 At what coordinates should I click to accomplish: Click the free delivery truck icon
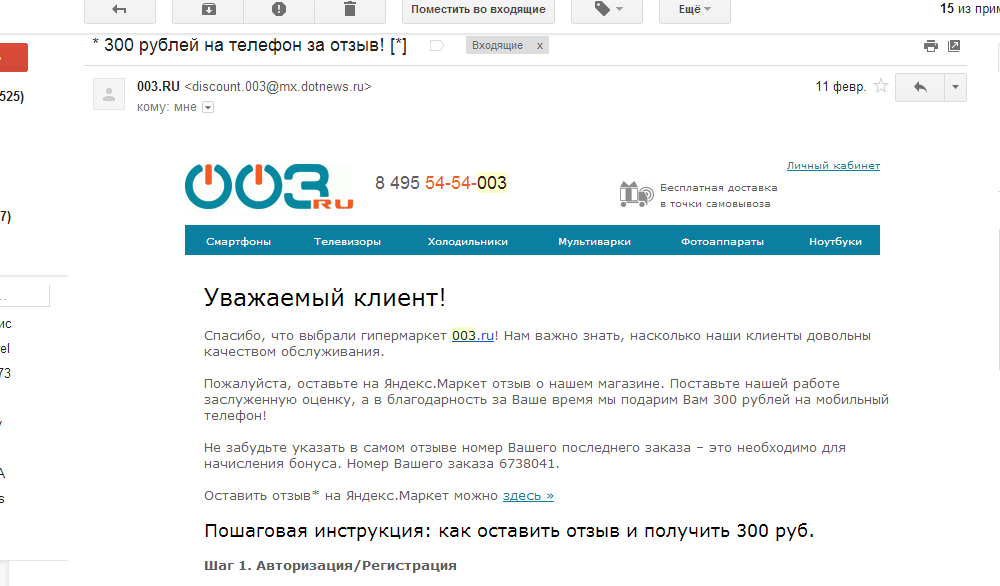pyautogui.click(x=636, y=194)
